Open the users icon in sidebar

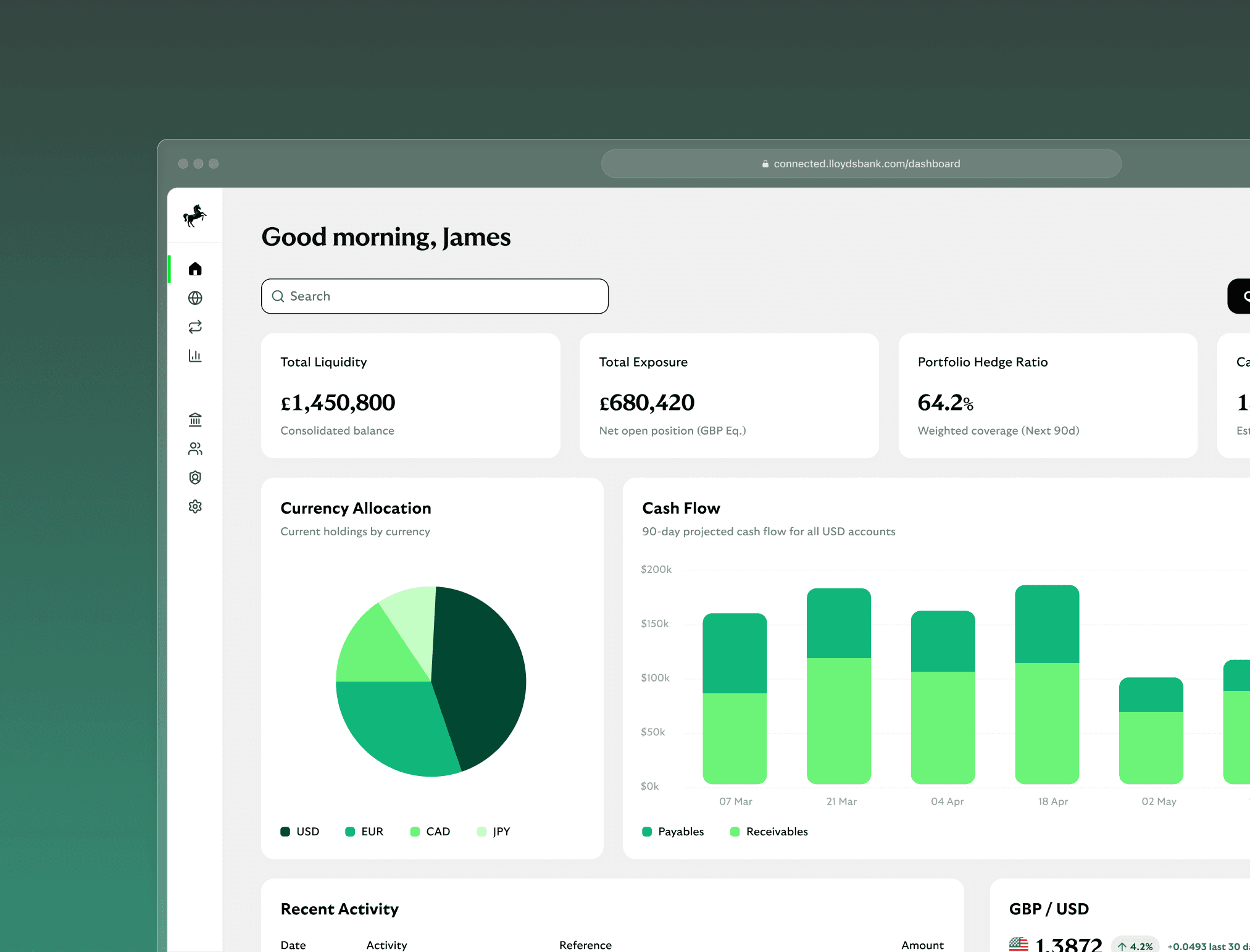tap(195, 449)
